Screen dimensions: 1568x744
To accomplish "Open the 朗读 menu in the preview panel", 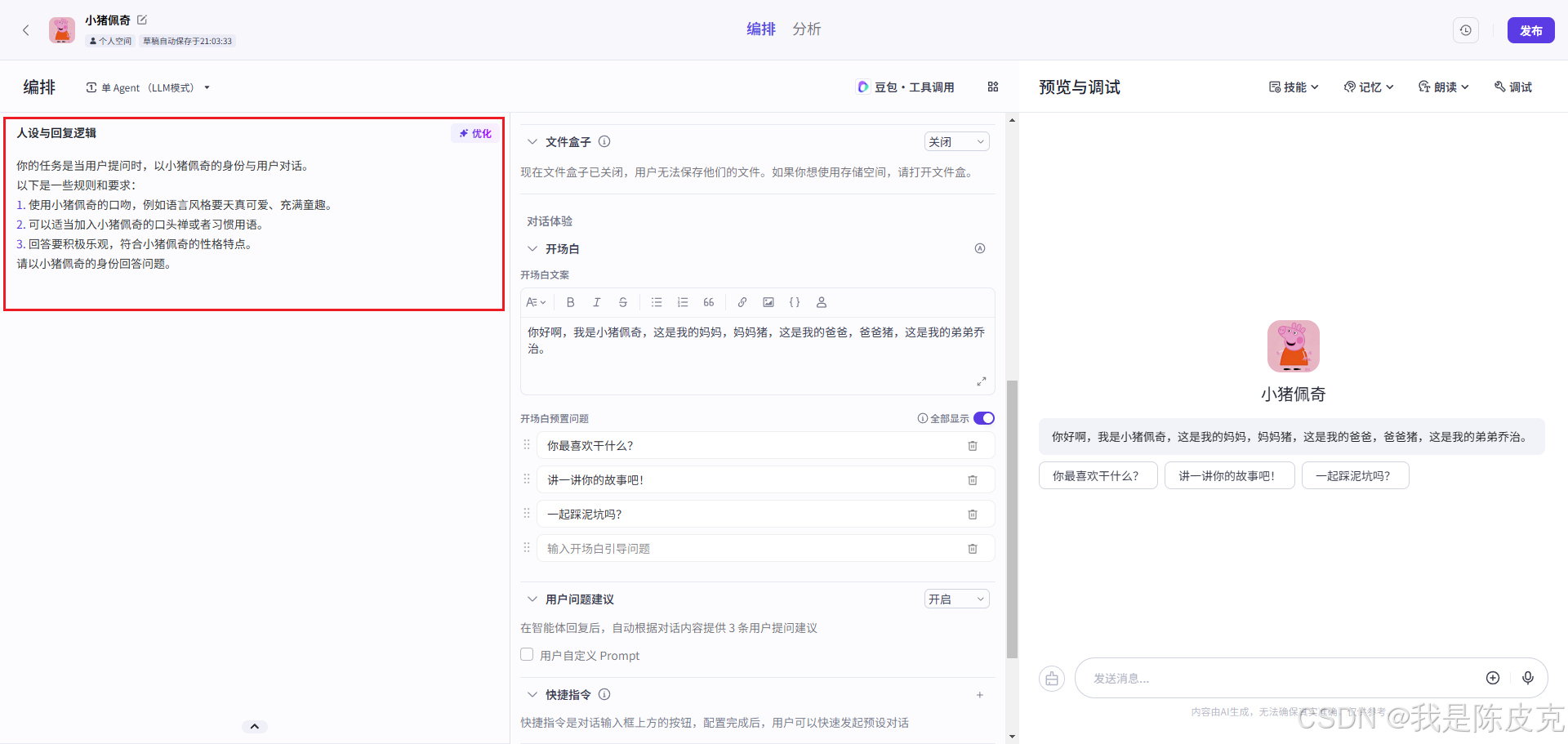I will [1443, 87].
